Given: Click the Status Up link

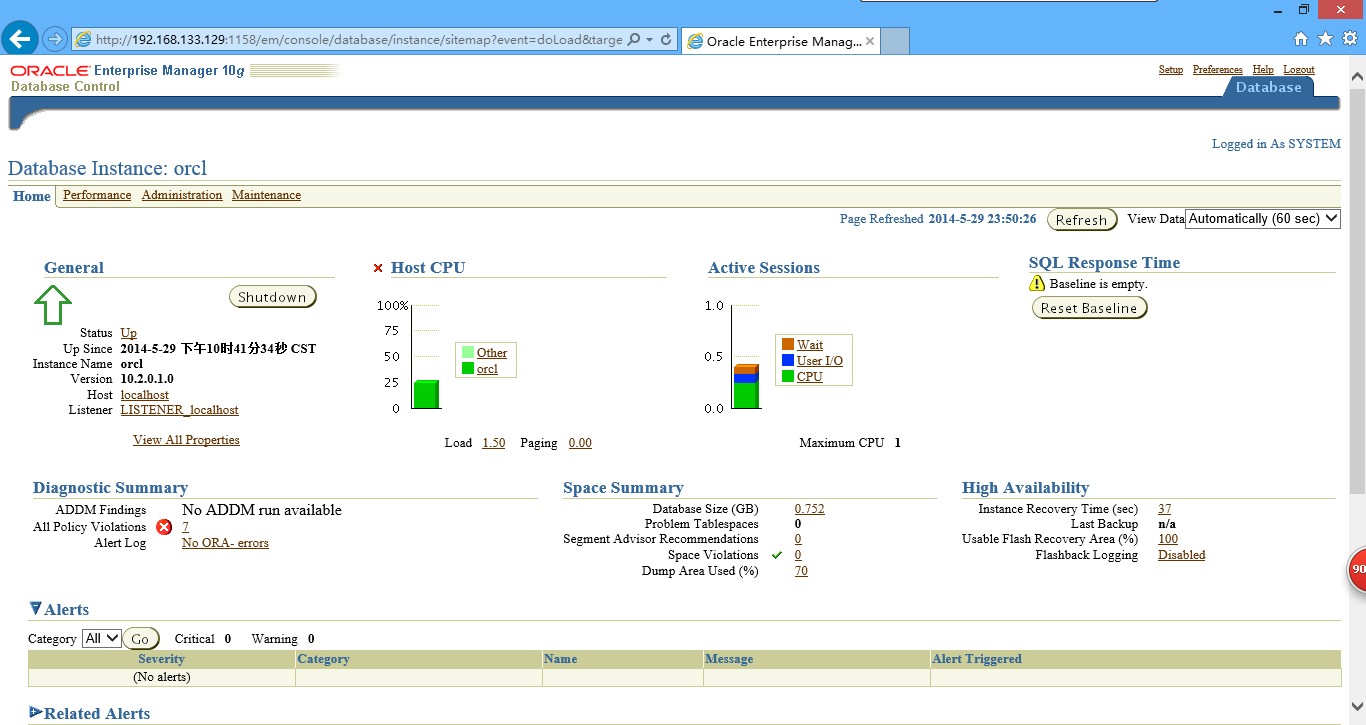Looking at the screenshot, I should [129, 333].
